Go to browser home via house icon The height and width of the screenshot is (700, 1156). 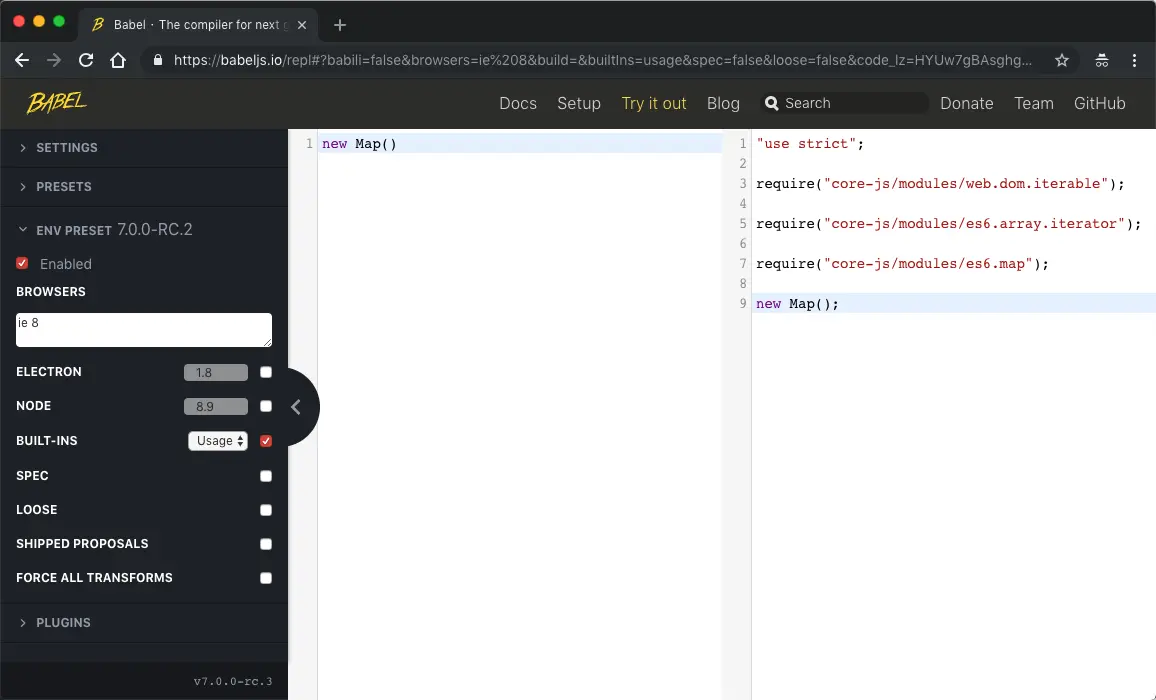coord(118,60)
